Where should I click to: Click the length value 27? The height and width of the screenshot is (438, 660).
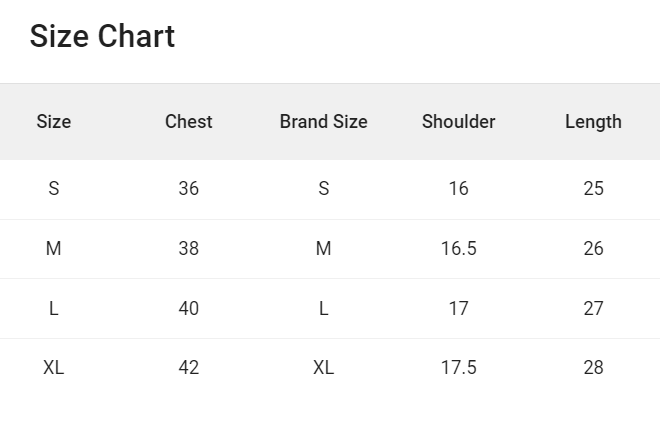593,309
